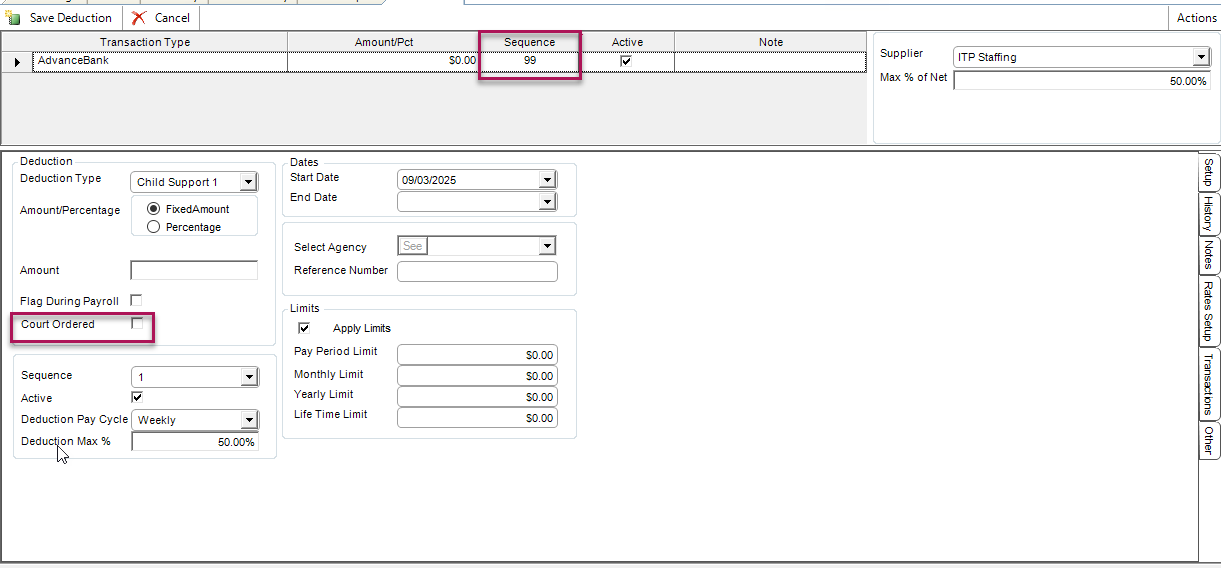Switch to the Other side tab
Viewport: 1221px width, 568px height.
[x=1209, y=440]
